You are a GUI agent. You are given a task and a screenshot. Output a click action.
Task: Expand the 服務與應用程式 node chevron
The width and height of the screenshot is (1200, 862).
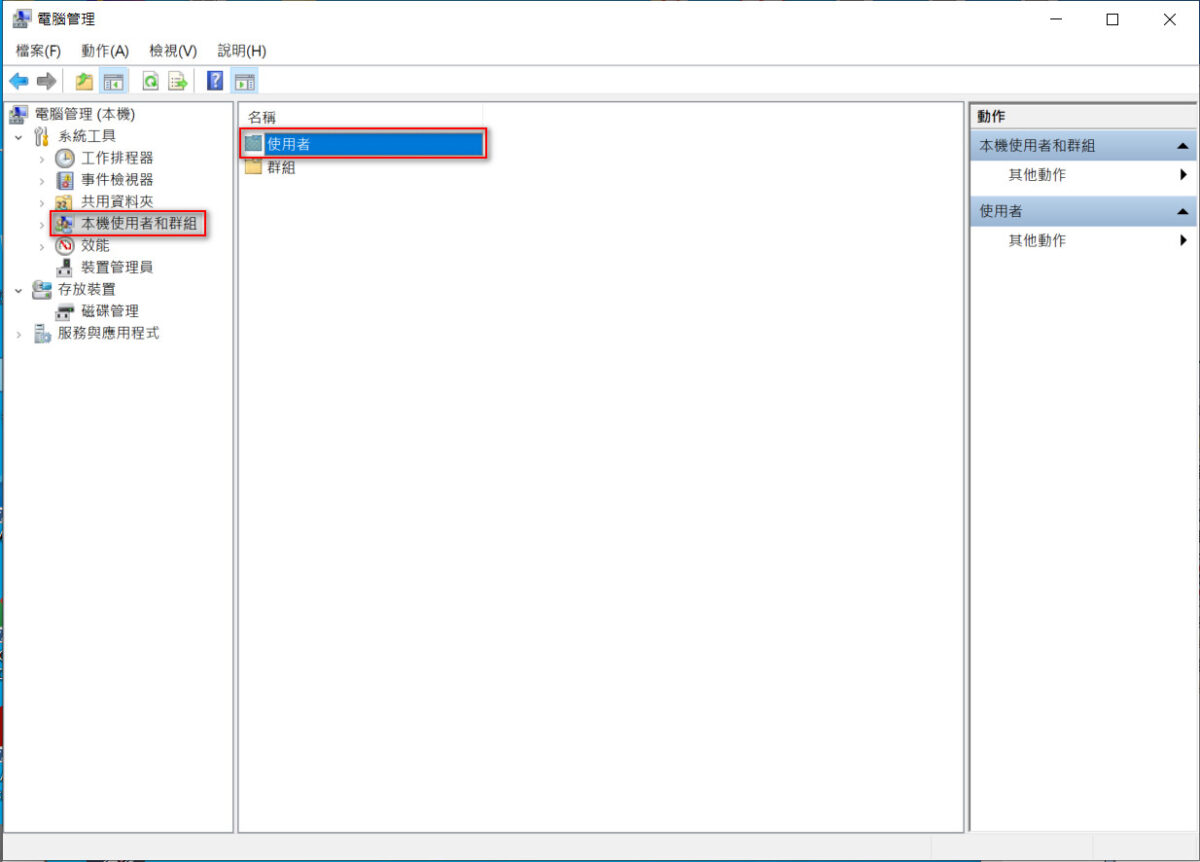click(x=18, y=334)
